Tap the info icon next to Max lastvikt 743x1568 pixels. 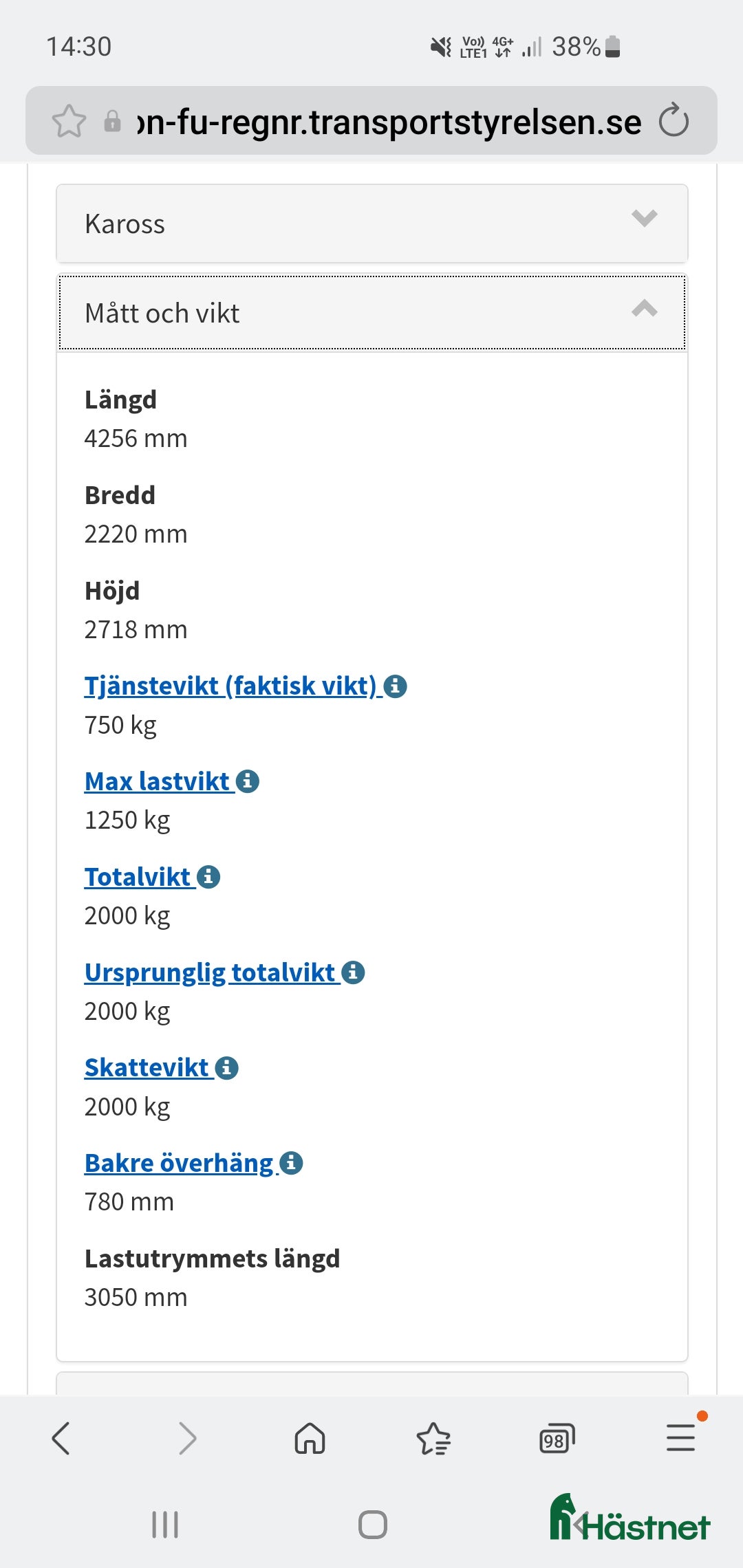tap(248, 781)
